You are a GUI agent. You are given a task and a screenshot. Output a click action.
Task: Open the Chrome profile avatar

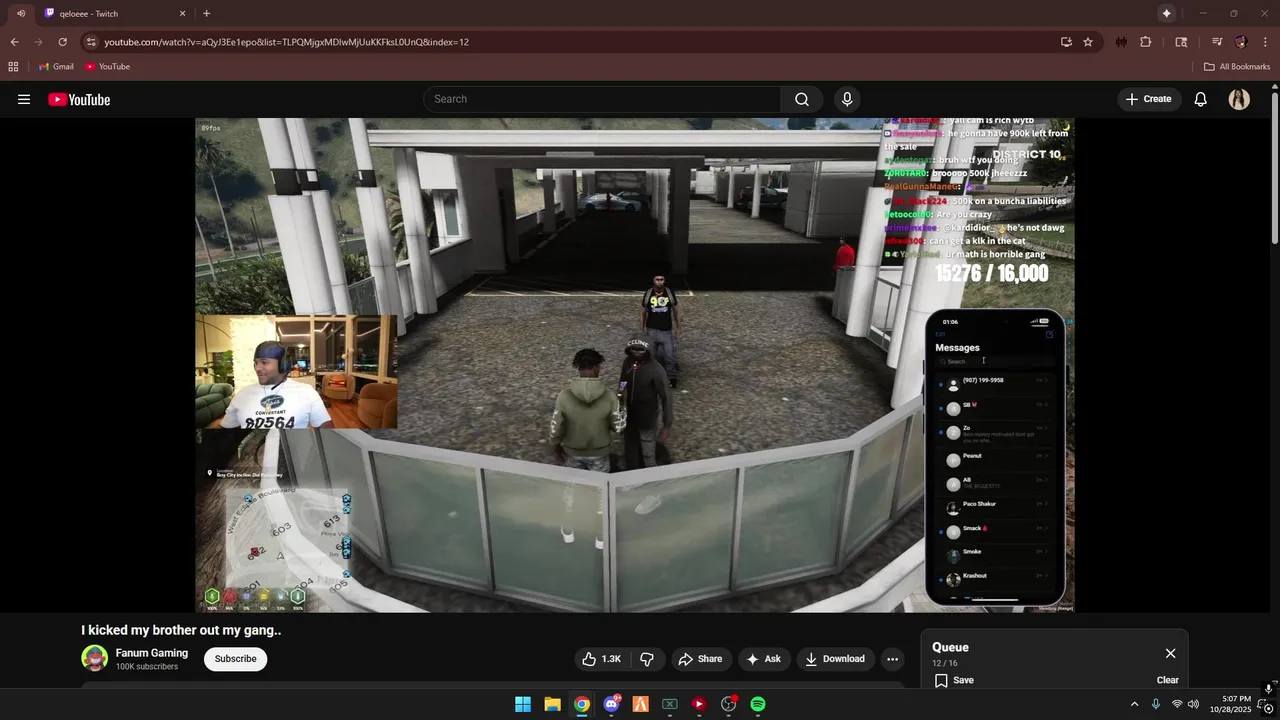tap(1241, 42)
